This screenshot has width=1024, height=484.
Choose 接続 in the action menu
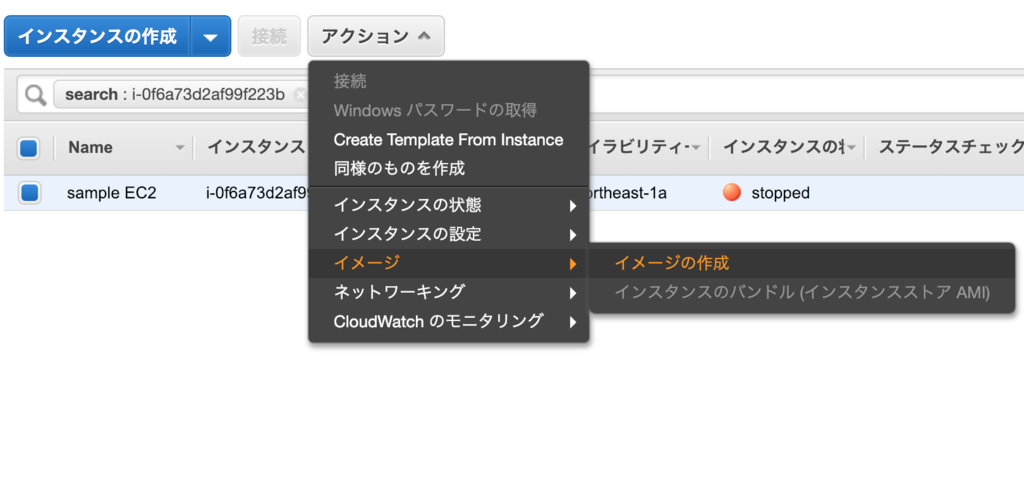[449, 82]
